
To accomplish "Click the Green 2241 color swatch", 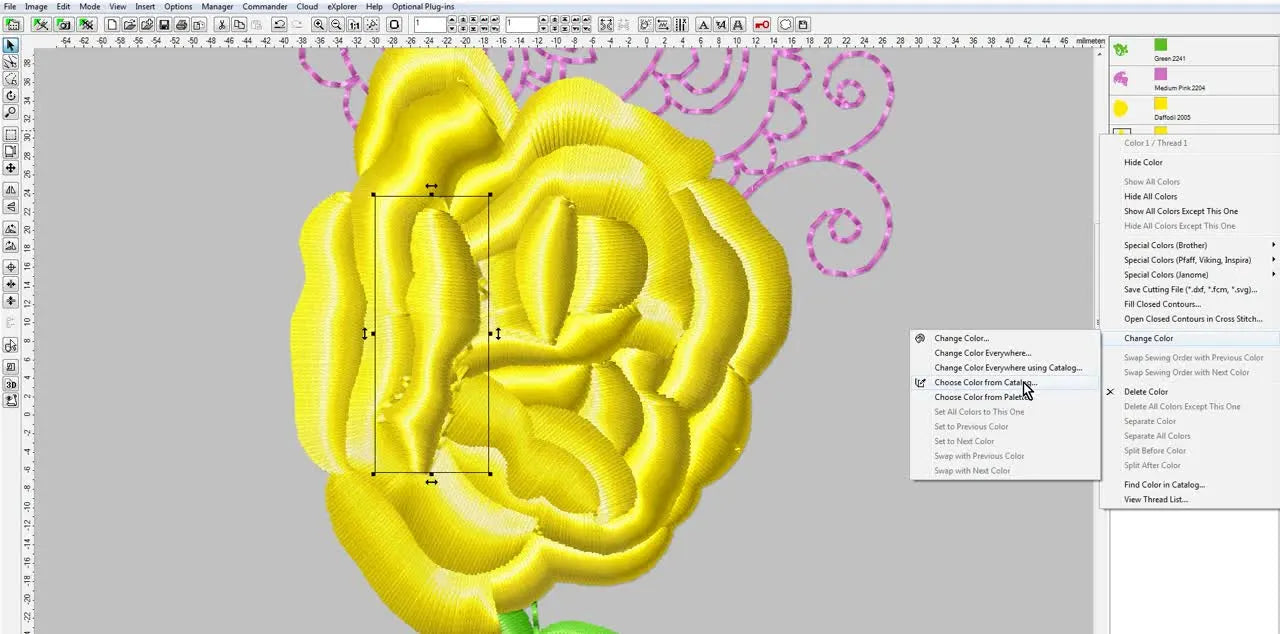I will point(1160,45).
